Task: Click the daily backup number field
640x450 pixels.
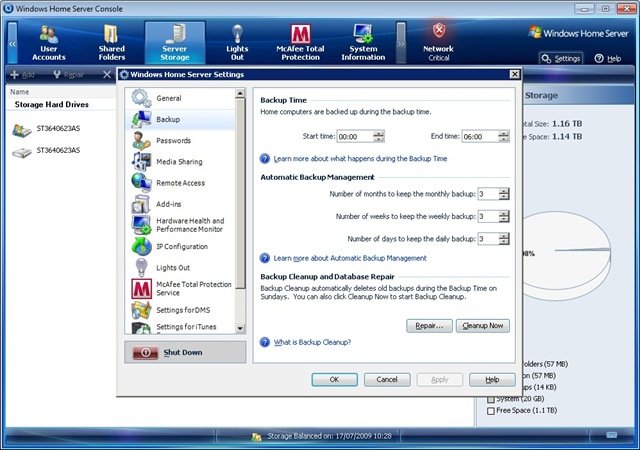Action: pos(488,239)
